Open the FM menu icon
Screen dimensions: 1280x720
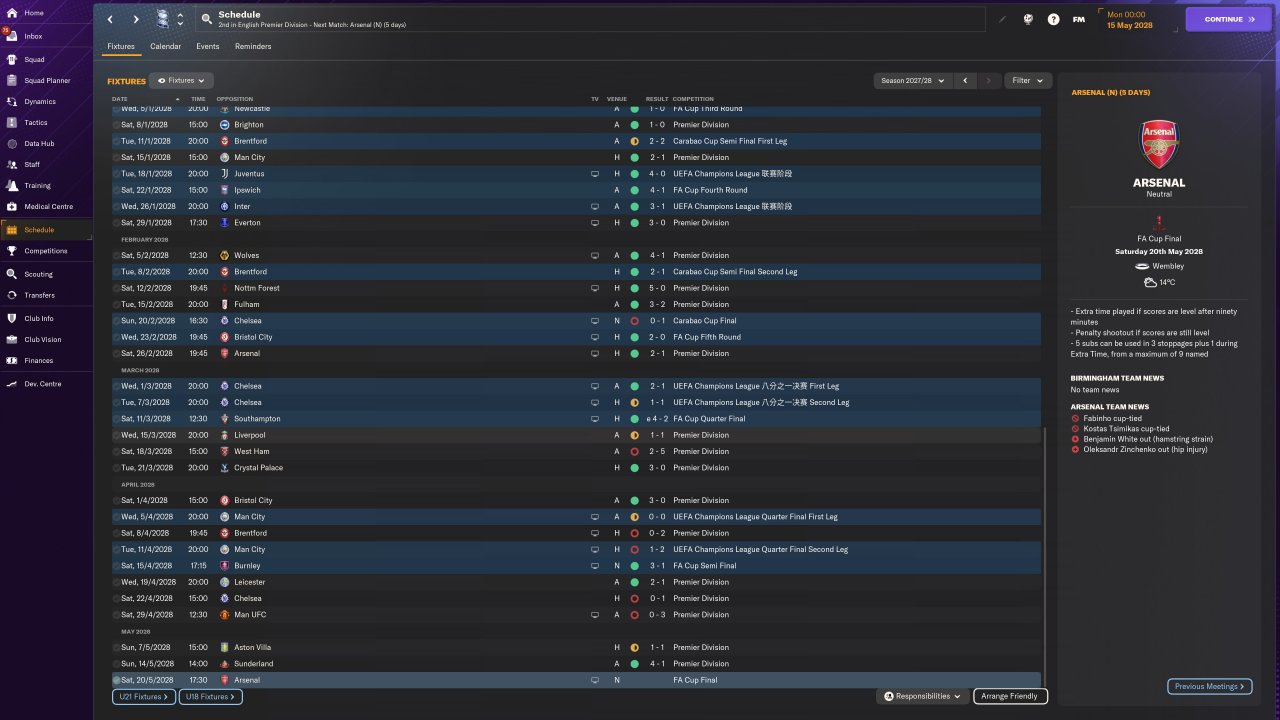1079,19
